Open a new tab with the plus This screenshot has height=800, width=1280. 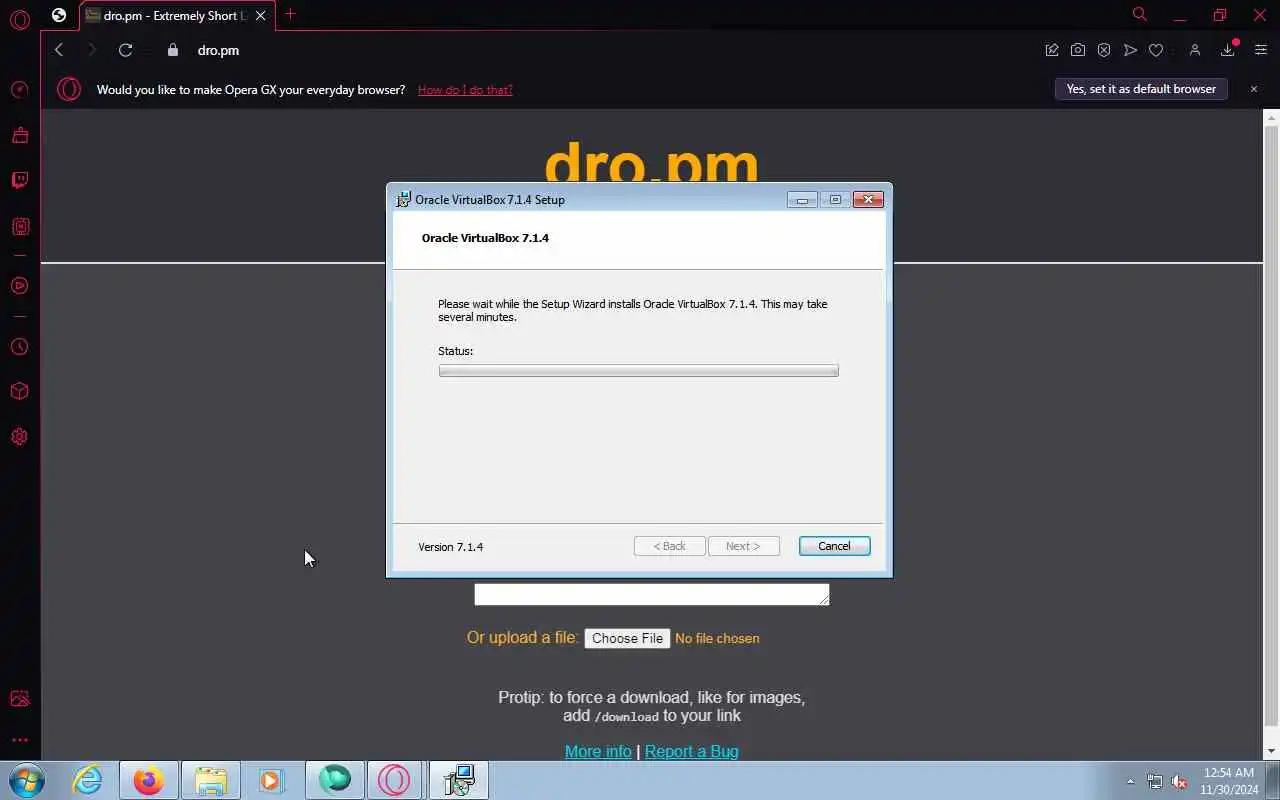[290, 14]
